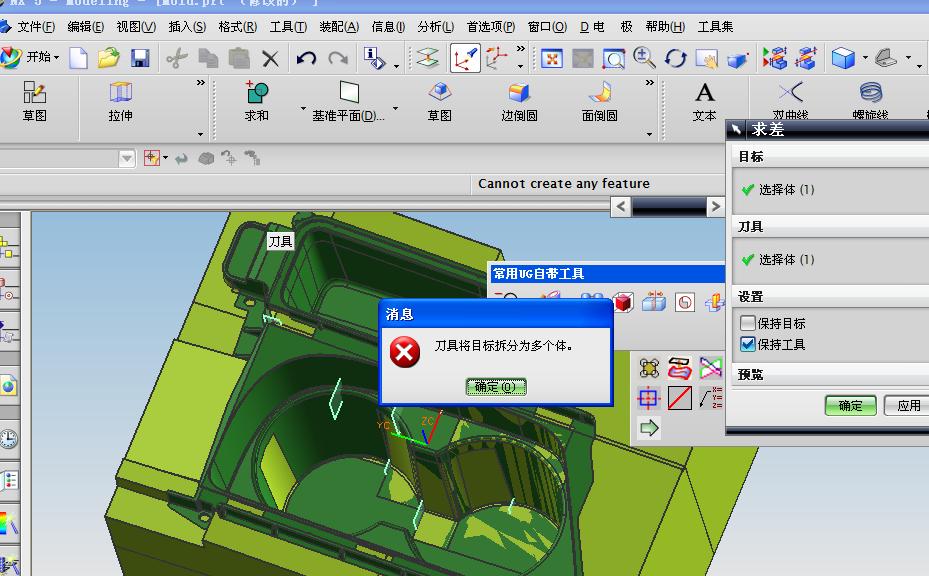Click the red cube in 常用UG自带工具
929x576 pixels.
623,303
